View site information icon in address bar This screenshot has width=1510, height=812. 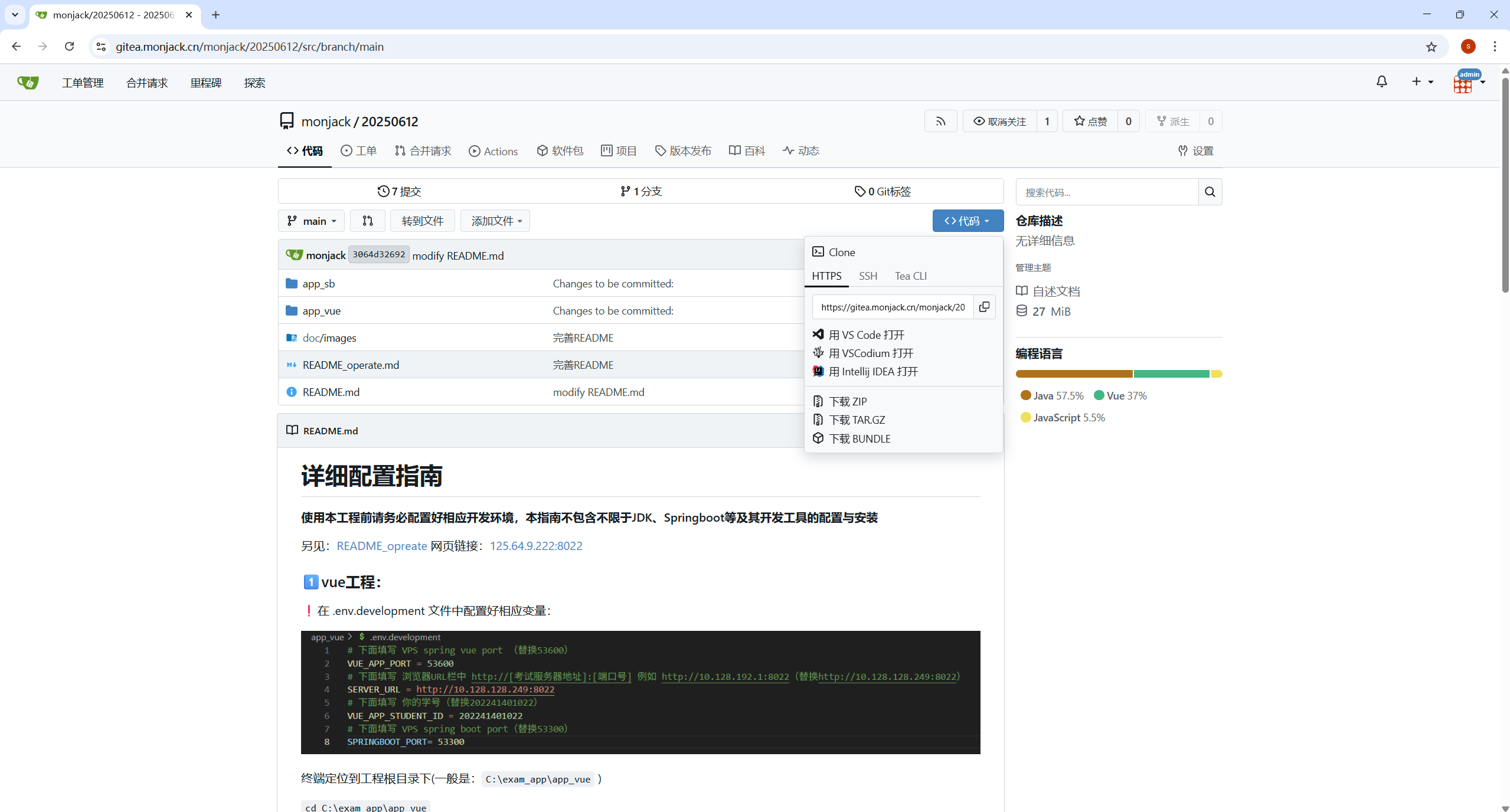click(101, 47)
